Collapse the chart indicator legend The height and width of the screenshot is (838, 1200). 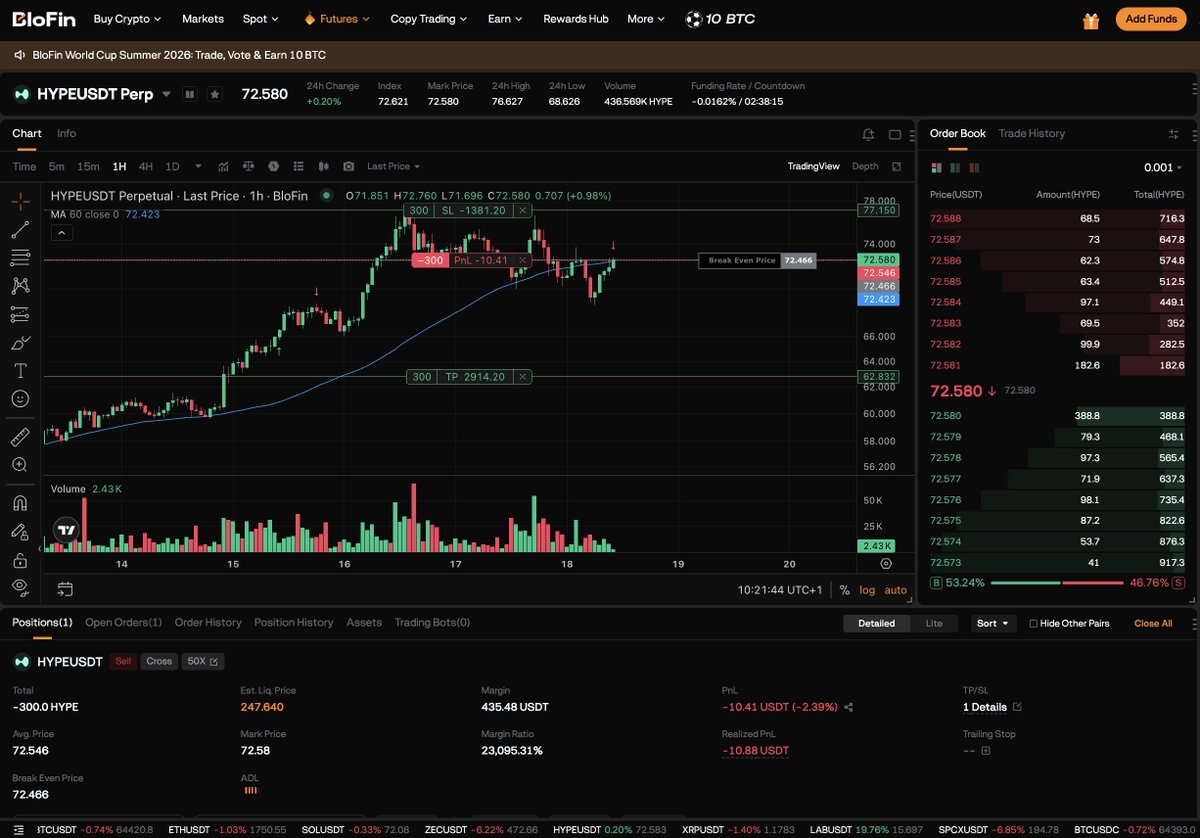(60, 233)
